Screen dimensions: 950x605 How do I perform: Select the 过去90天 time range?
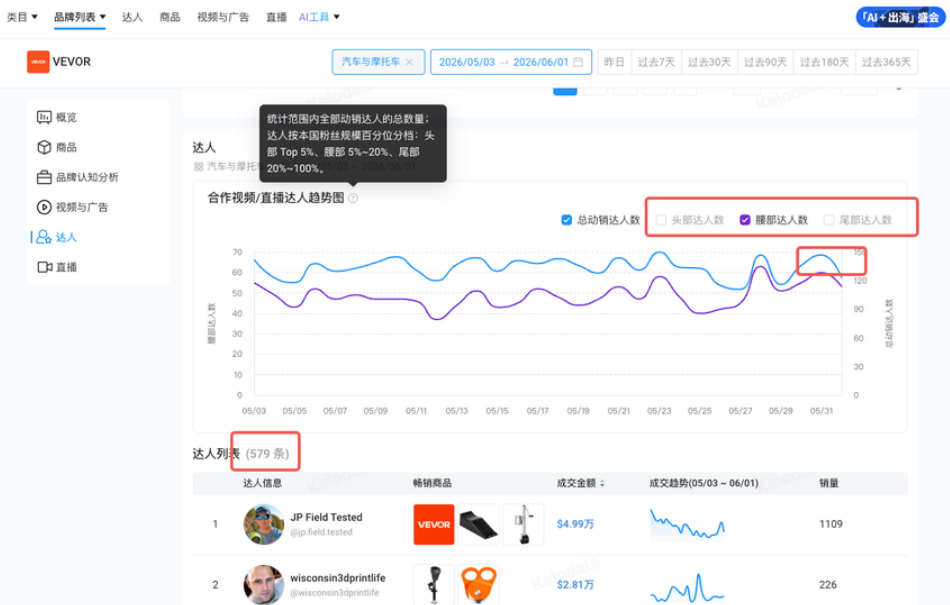765,62
